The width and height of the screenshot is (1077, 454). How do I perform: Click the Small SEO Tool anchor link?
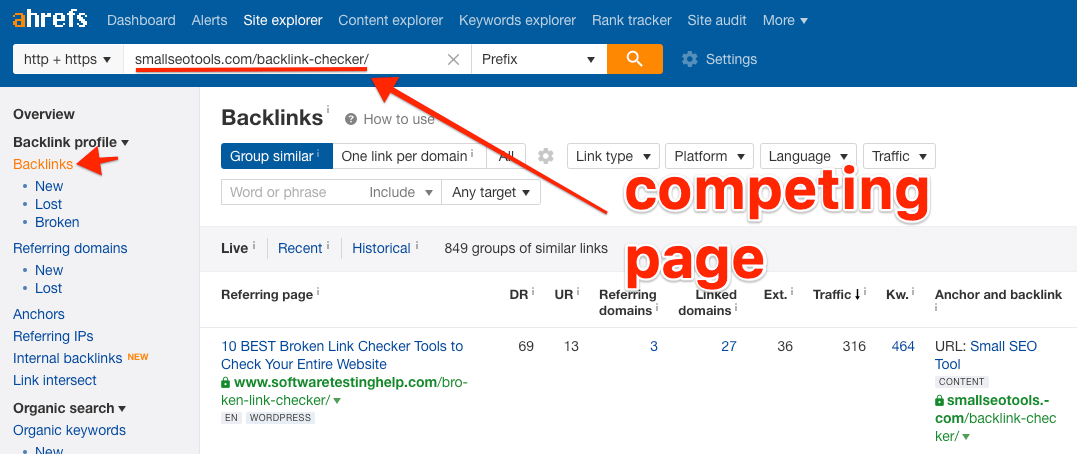click(x=986, y=355)
